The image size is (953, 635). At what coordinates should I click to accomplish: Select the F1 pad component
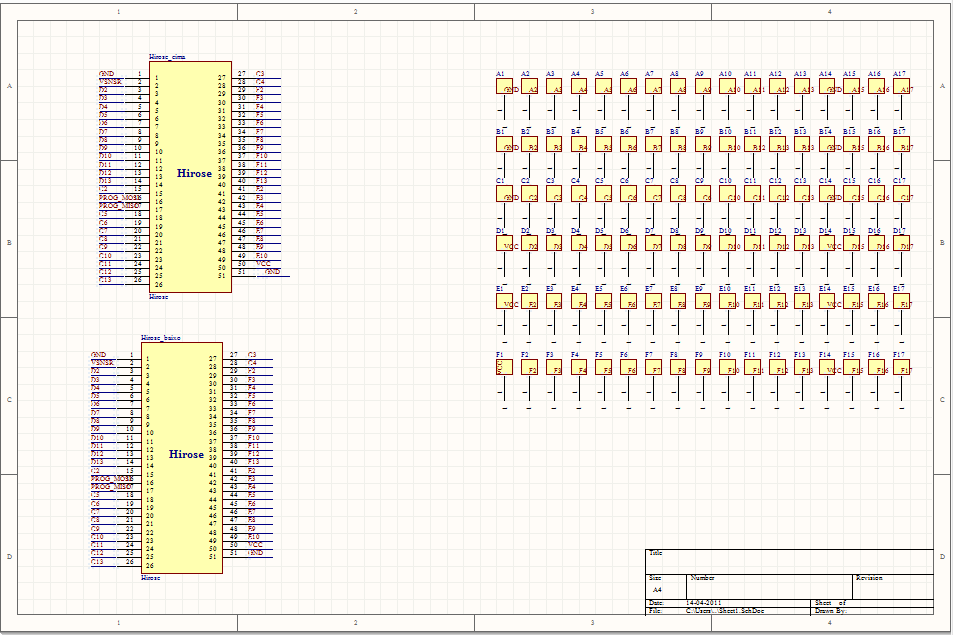(505, 367)
